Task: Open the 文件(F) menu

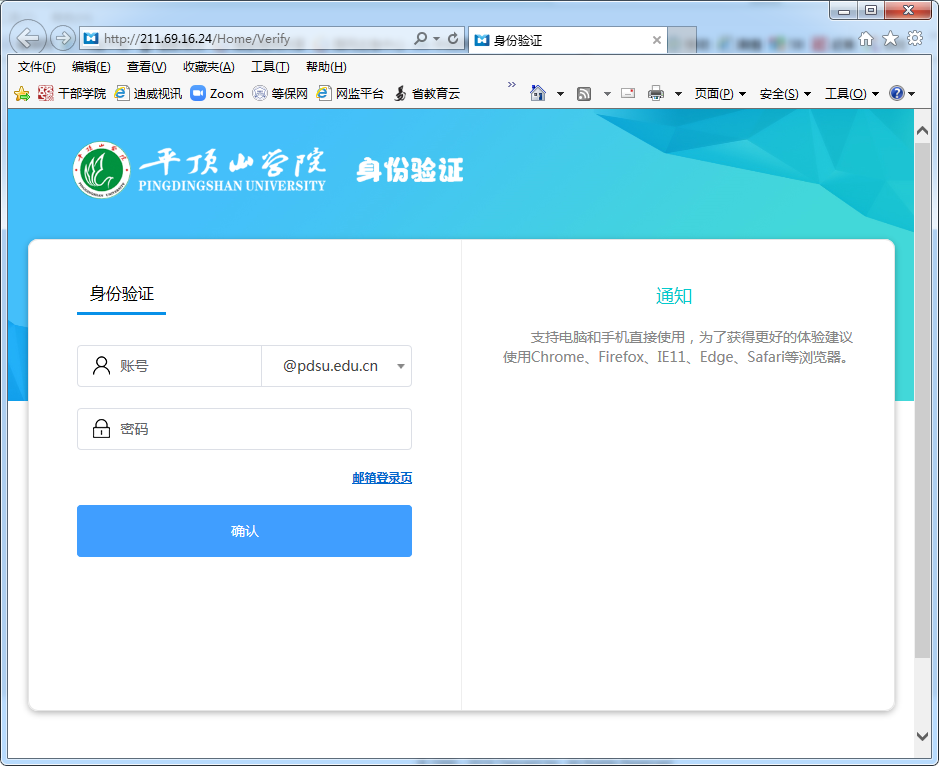Action: point(37,67)
